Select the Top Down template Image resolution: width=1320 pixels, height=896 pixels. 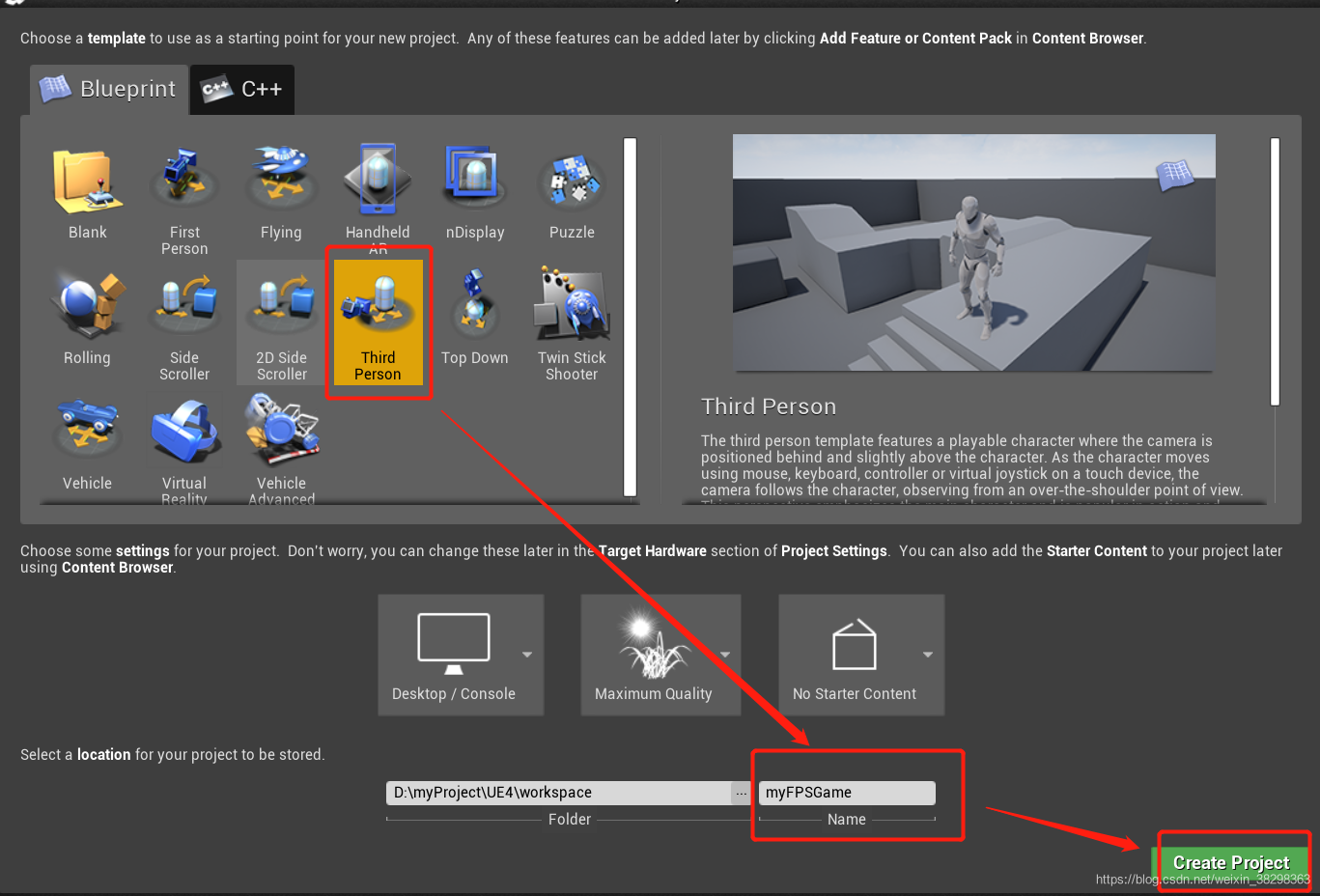pos(475,322)
